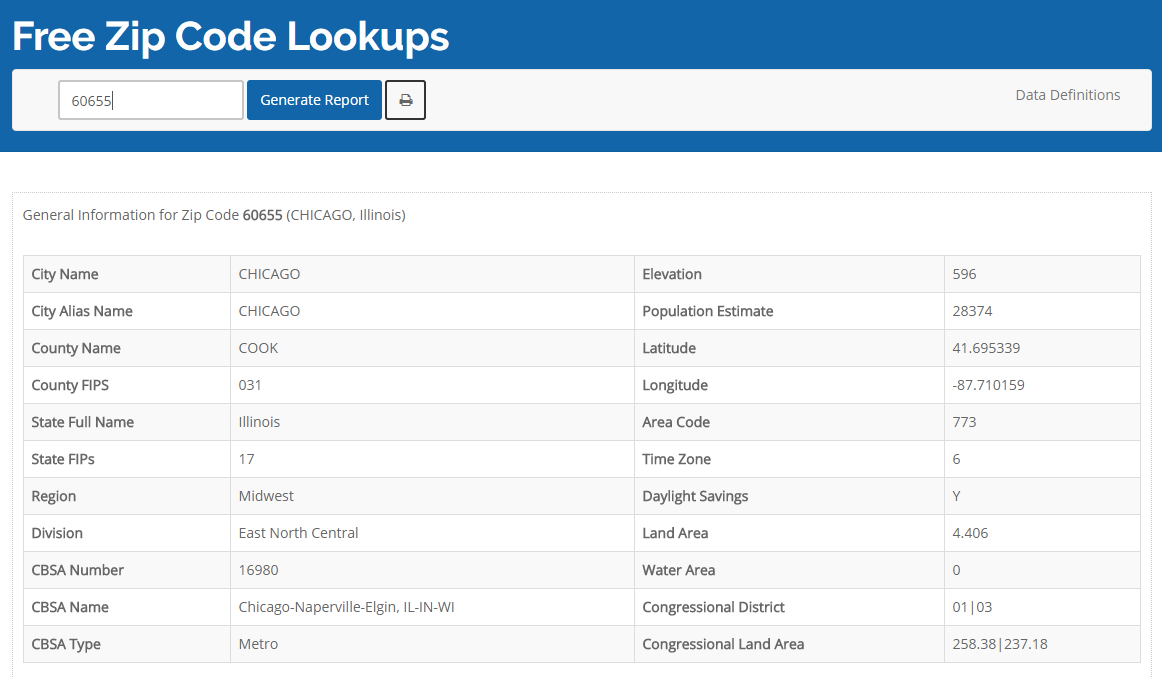Select the State Full Name value Illinois
1162x677 pixels.
click(259, 422)
